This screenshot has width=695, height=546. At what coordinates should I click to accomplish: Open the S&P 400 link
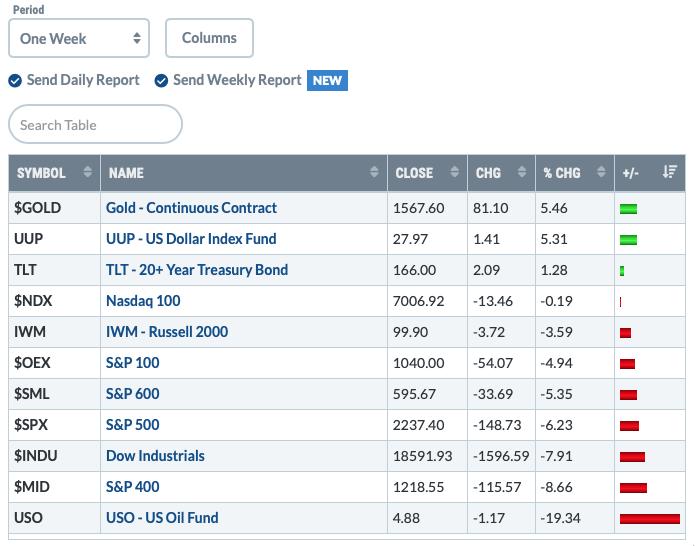[x=133, y=487]
